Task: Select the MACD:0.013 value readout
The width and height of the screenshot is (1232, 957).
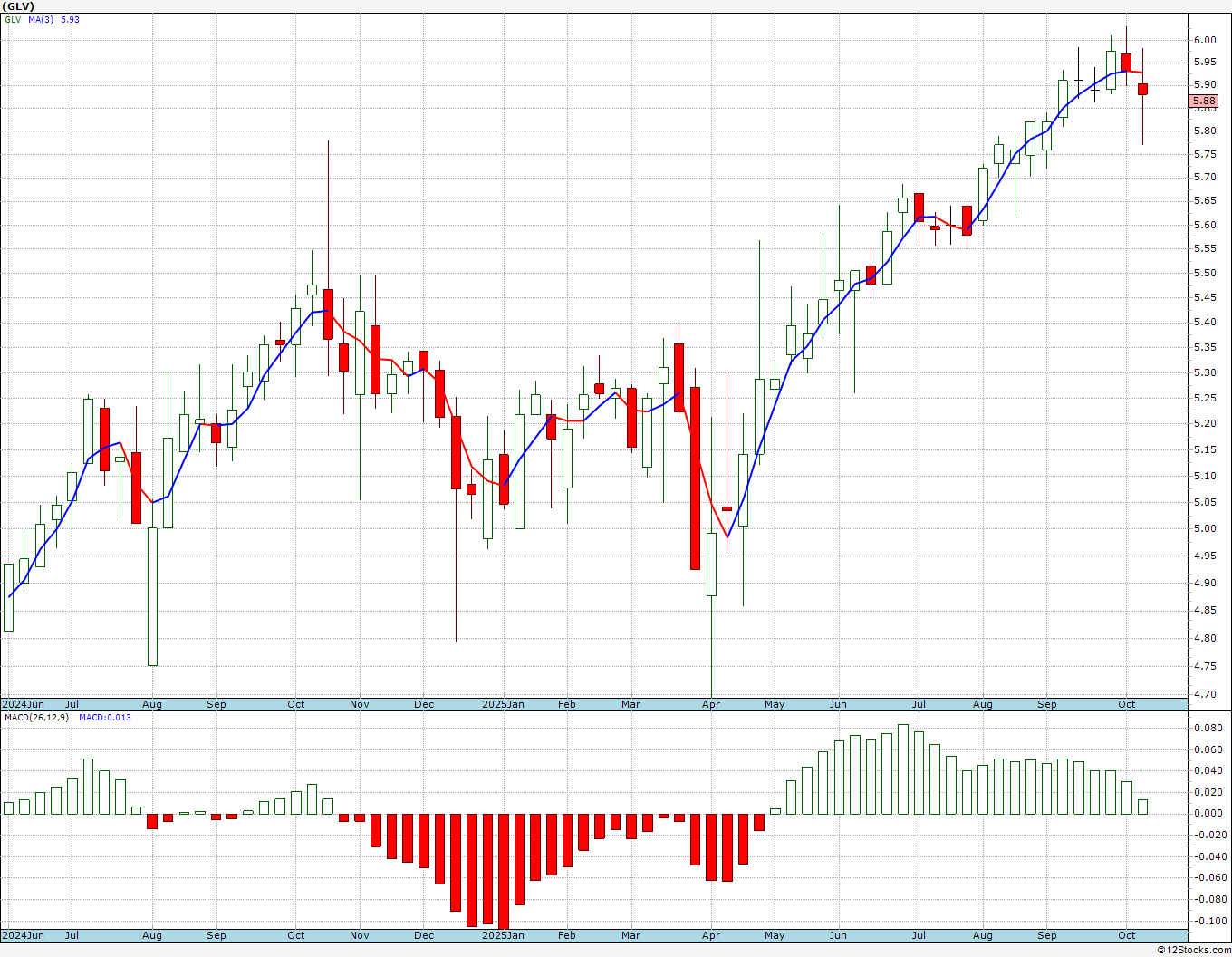Action: click(x=104, y=718)
